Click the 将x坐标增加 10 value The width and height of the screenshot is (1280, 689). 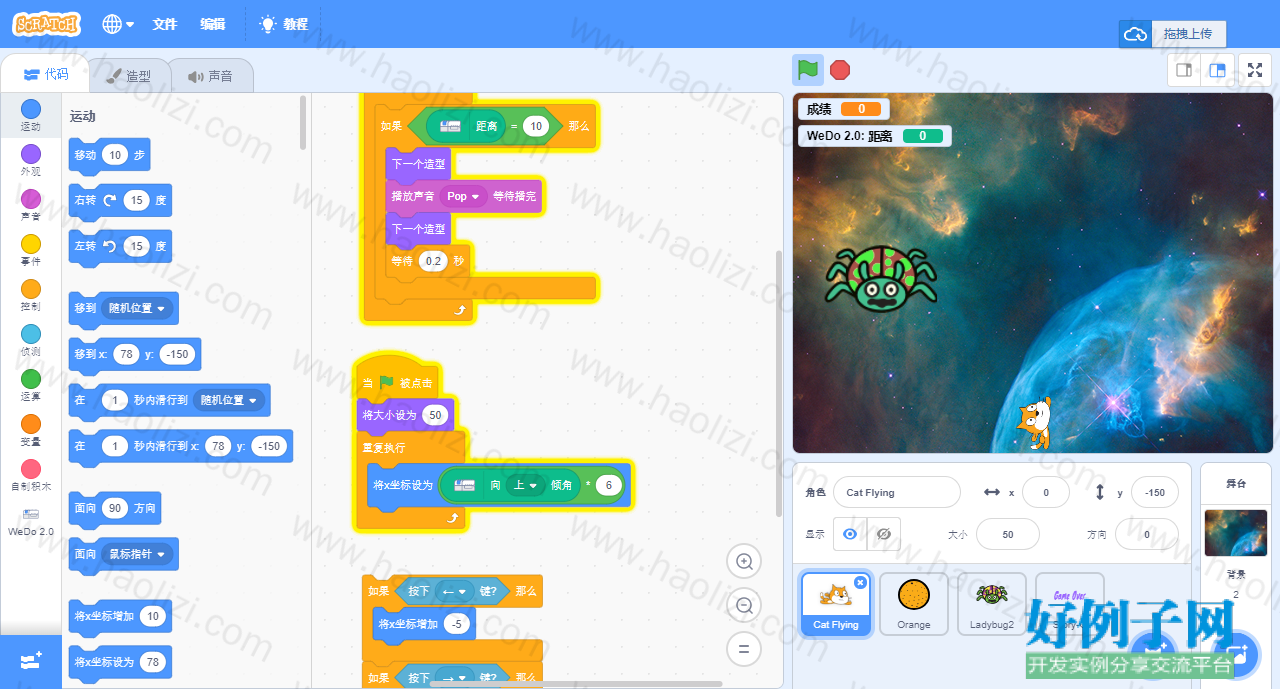[154, 616]
